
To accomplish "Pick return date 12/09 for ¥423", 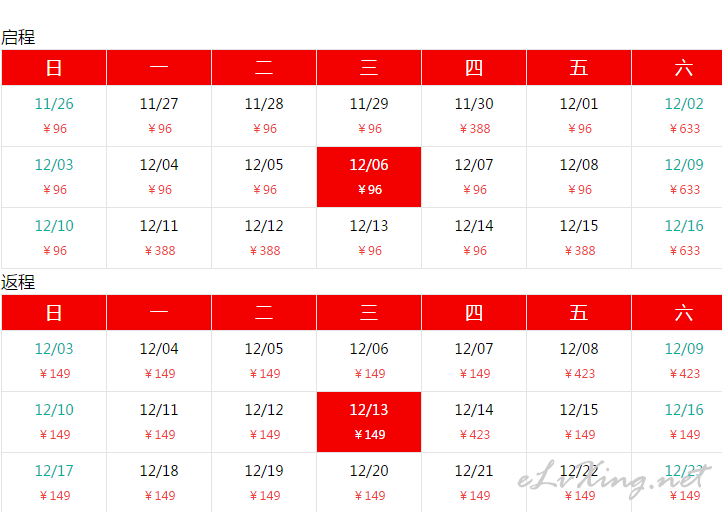I will 677,361.
